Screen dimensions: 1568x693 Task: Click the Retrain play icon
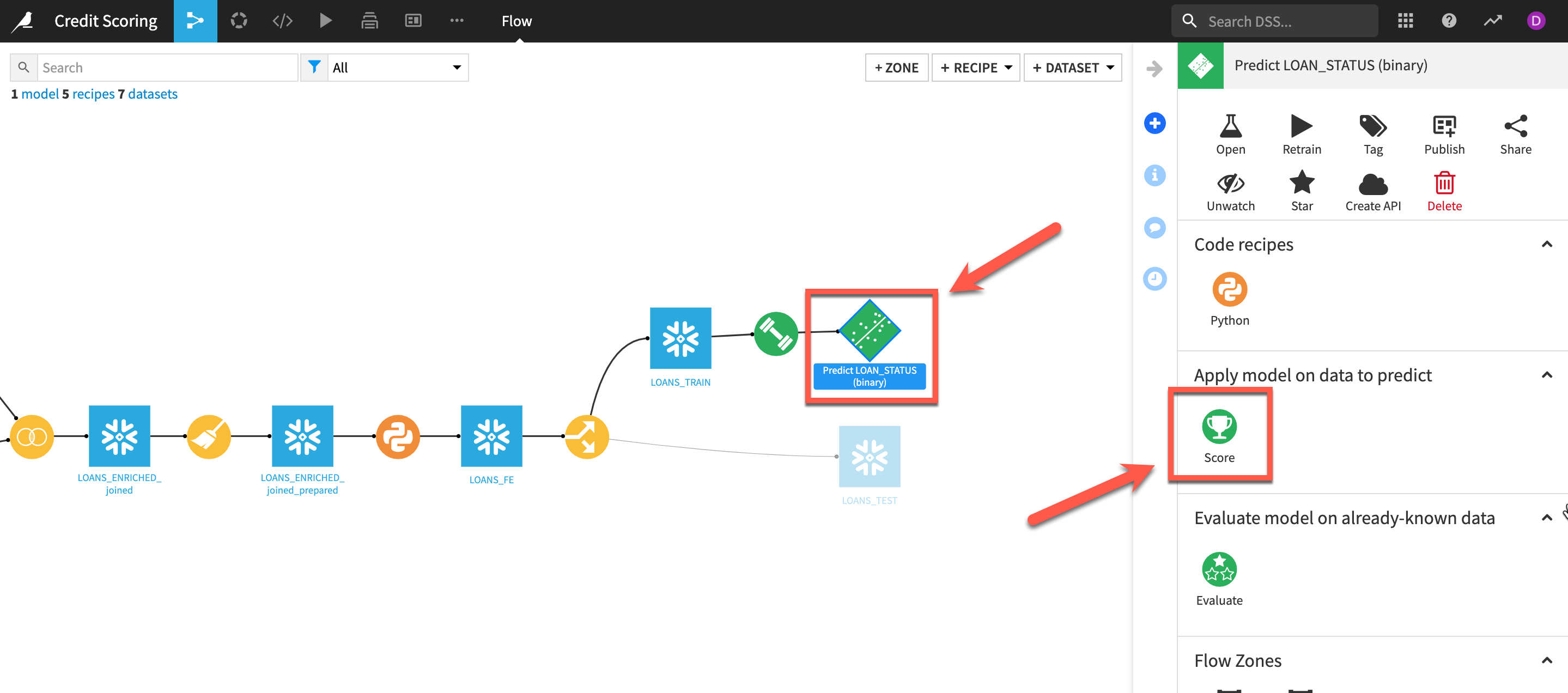pyautogui.click(x=1302, y=126)
